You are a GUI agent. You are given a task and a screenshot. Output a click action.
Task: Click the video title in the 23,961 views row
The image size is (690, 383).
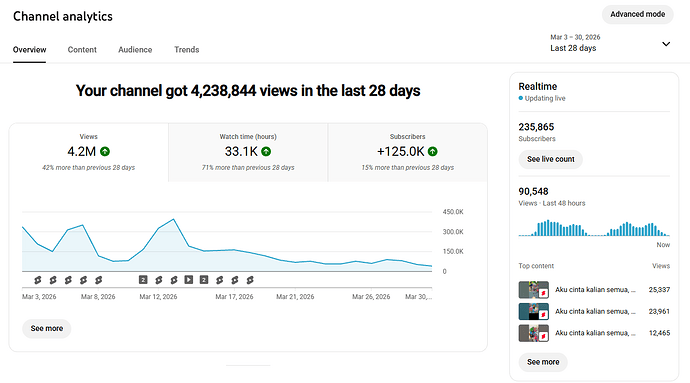click(x=595, y=311)
